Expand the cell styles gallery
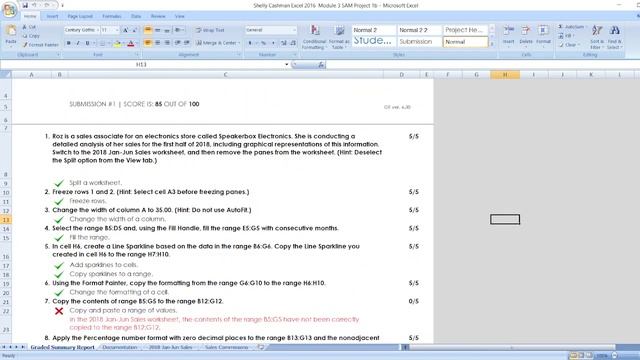The height and width of the screenshot is (360, 640). [x=492, y=44]
